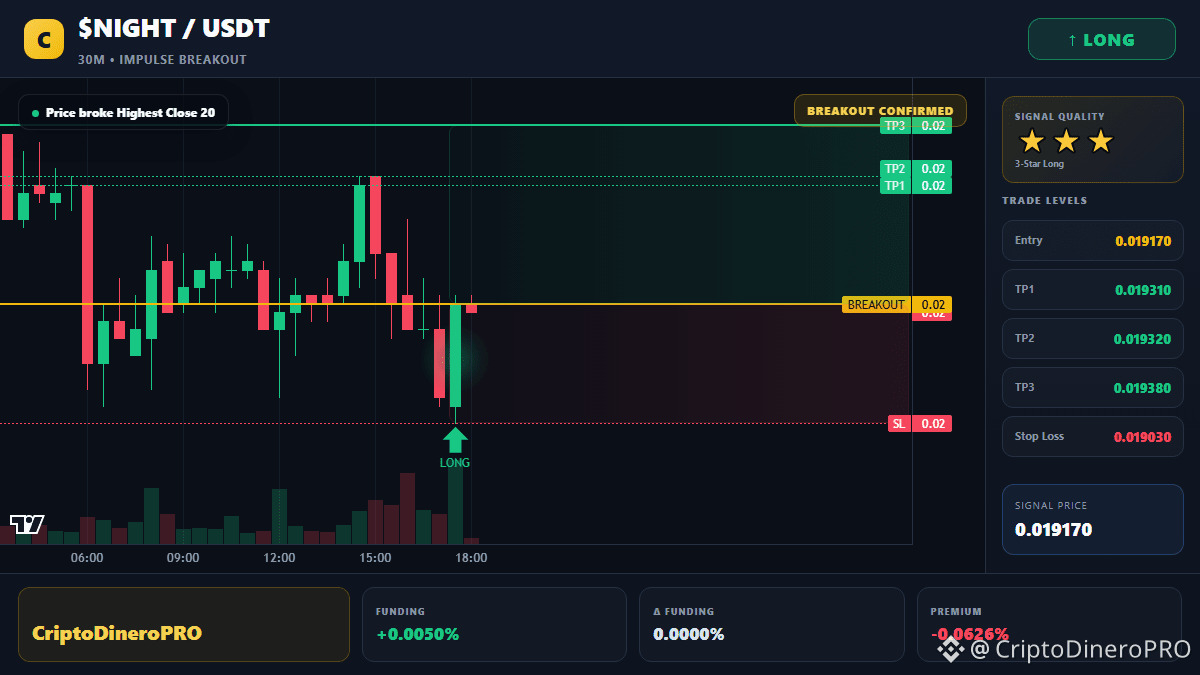
Task: Click the Signal Price 0.019170 card
Action: [1093, 519]
